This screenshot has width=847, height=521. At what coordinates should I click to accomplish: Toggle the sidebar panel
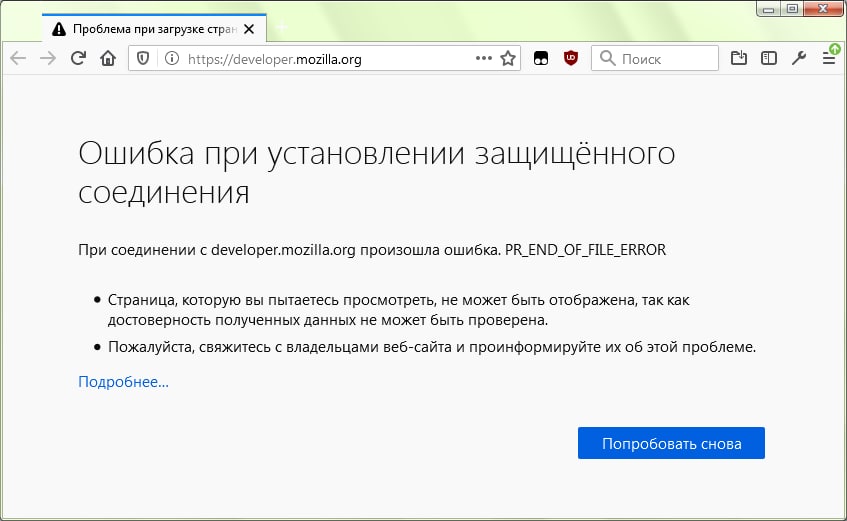pyautogui.click(x=769, y=58)
